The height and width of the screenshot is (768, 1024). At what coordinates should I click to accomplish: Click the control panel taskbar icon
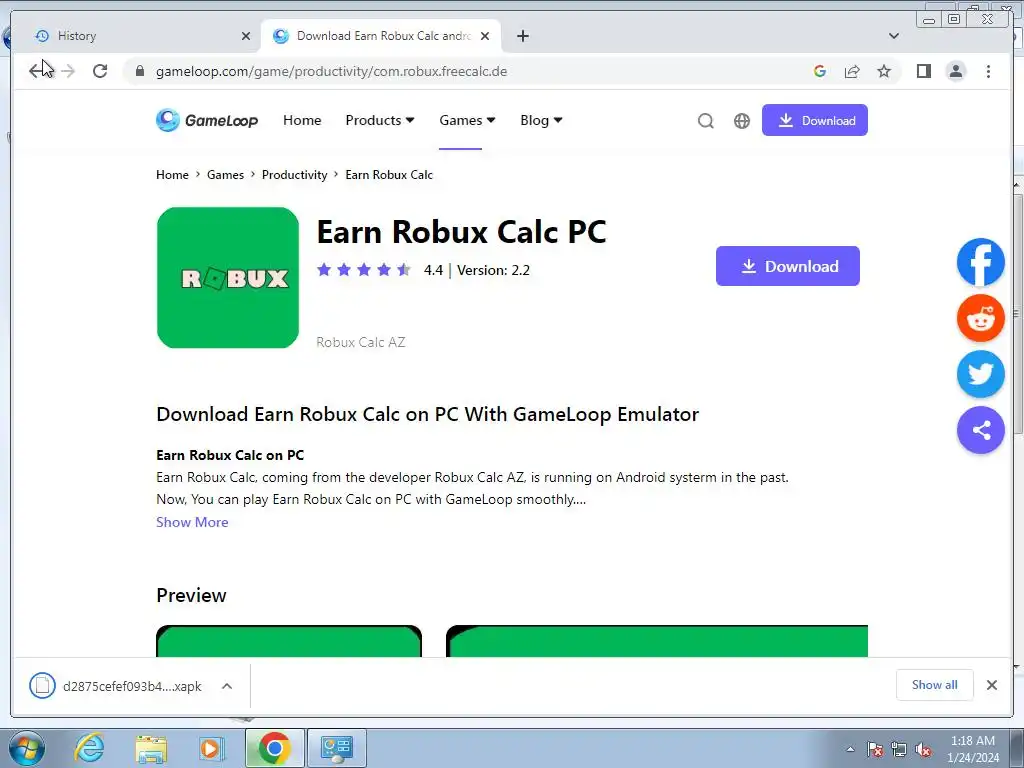point(337,748)
